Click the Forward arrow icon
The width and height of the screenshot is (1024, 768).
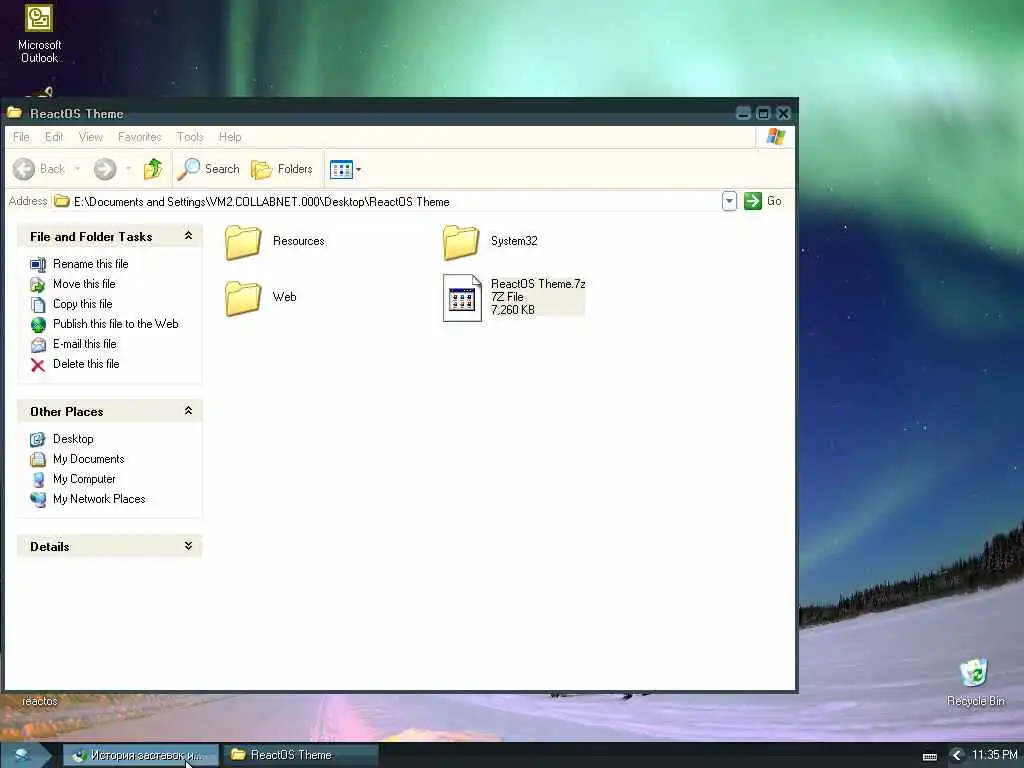(104, 169)
